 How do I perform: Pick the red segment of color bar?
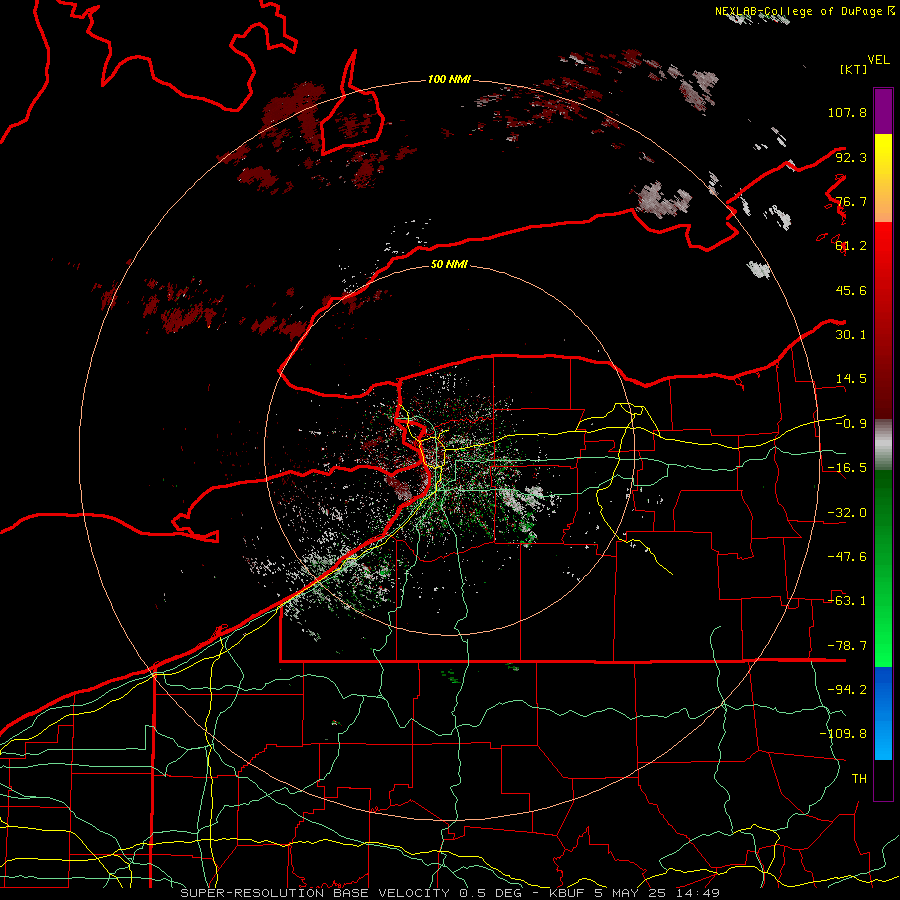[883, 320]
